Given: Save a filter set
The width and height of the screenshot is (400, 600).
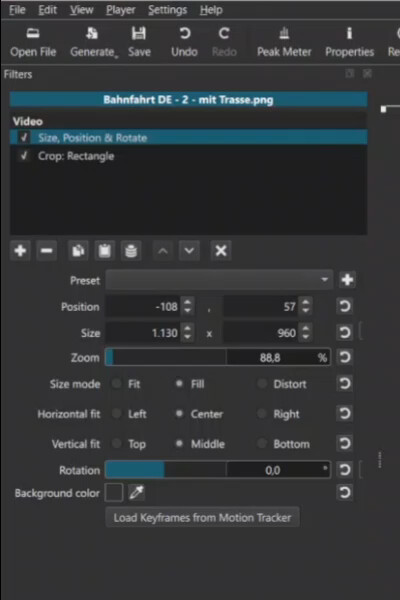Looking at the screenshot, I should pos(131,251).
